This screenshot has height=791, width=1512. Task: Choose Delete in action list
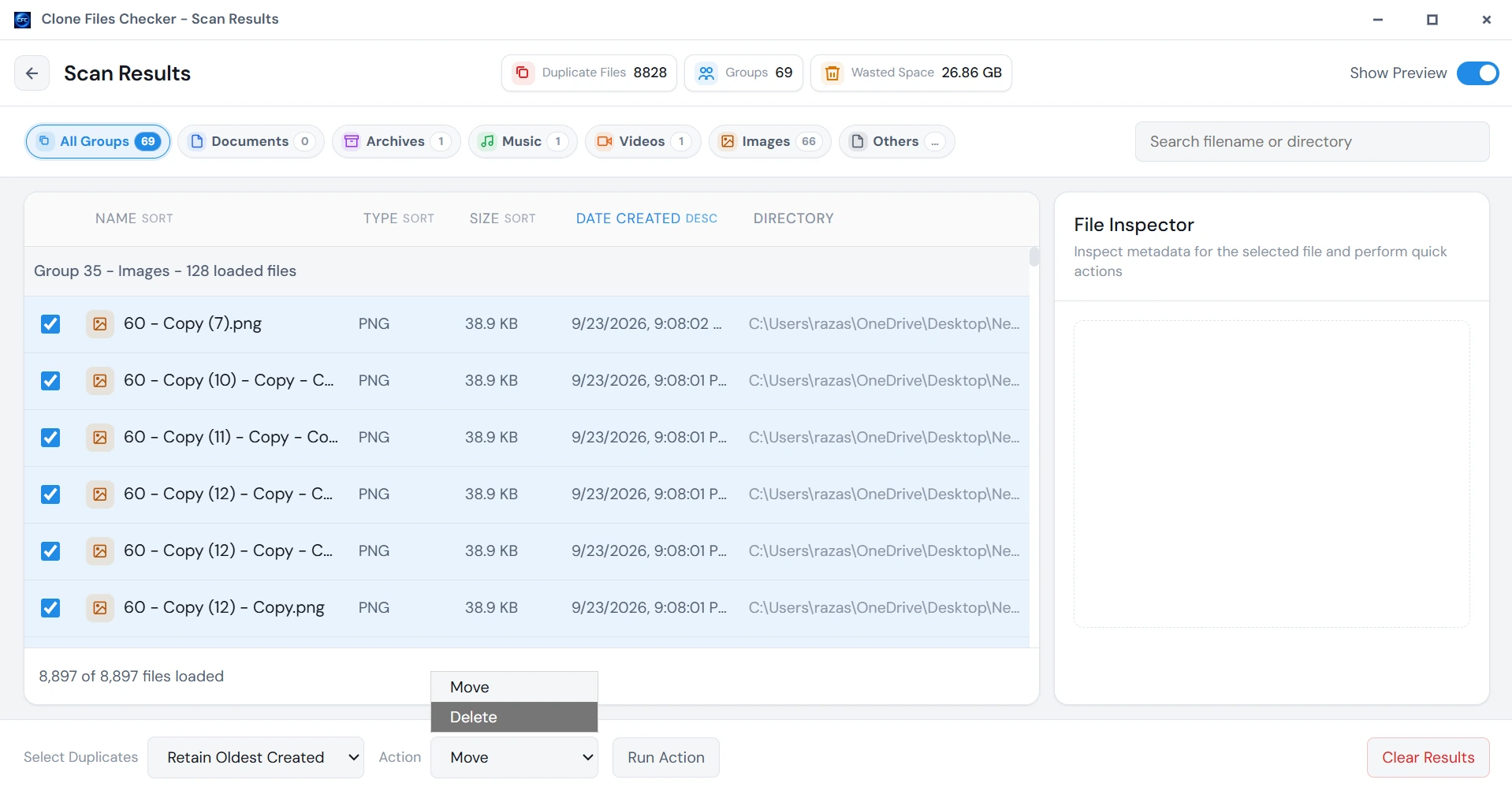coord(514,718)
